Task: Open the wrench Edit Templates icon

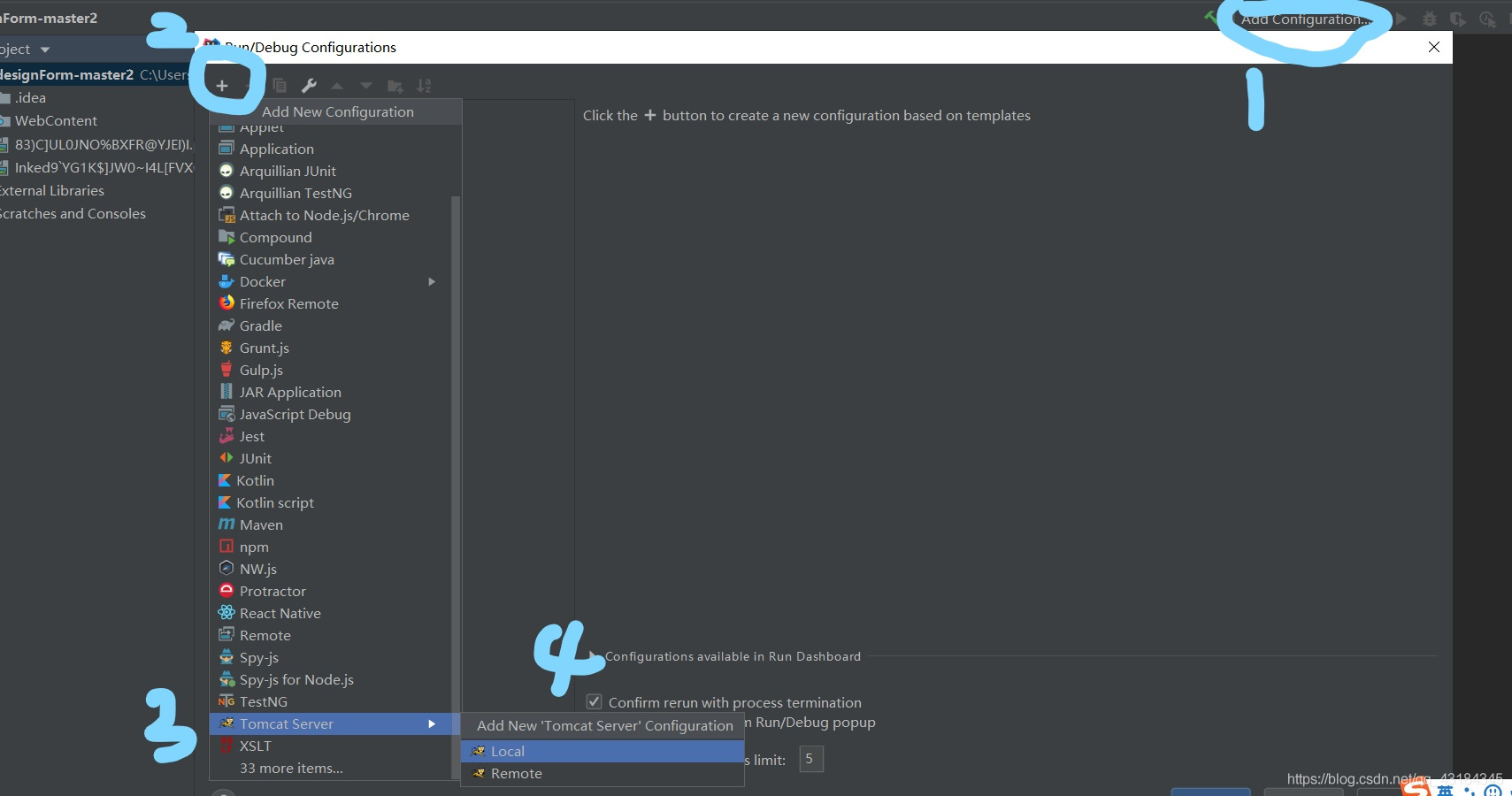Action: (x=309, y=86)
